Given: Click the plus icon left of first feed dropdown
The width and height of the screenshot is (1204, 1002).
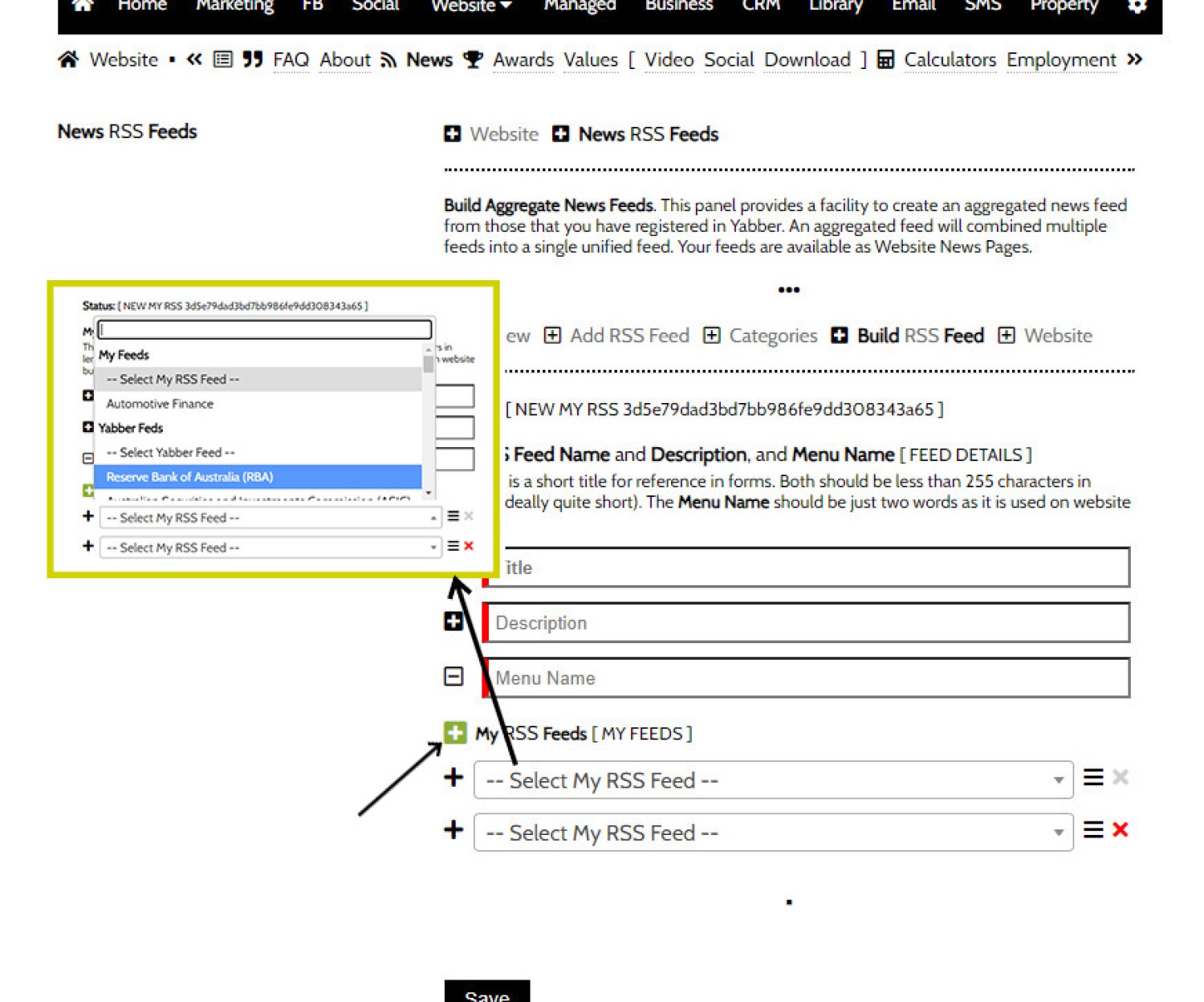Looking at the screenshot, I should 454,777.
